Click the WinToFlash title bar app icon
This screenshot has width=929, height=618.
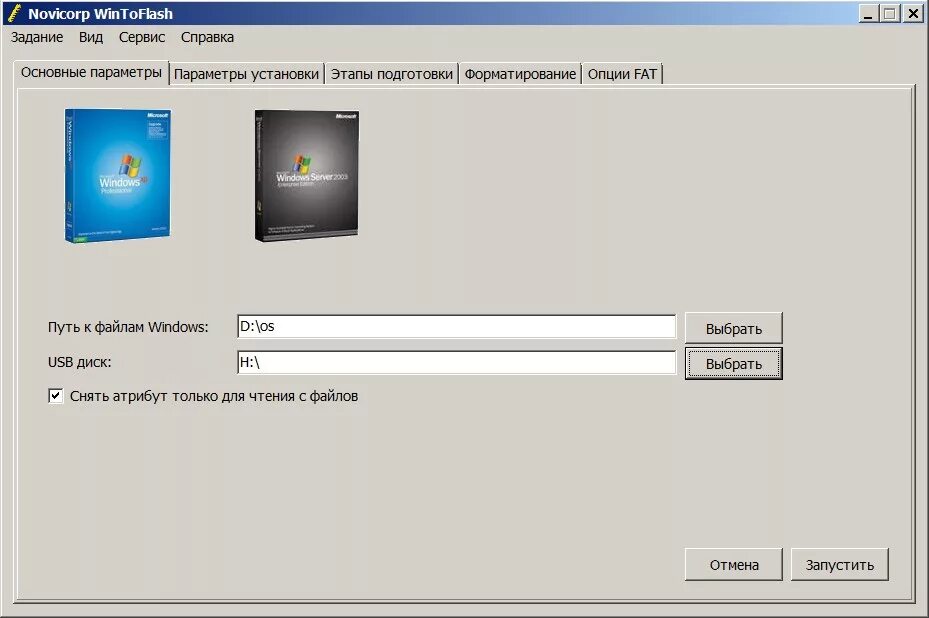[14, 13]
